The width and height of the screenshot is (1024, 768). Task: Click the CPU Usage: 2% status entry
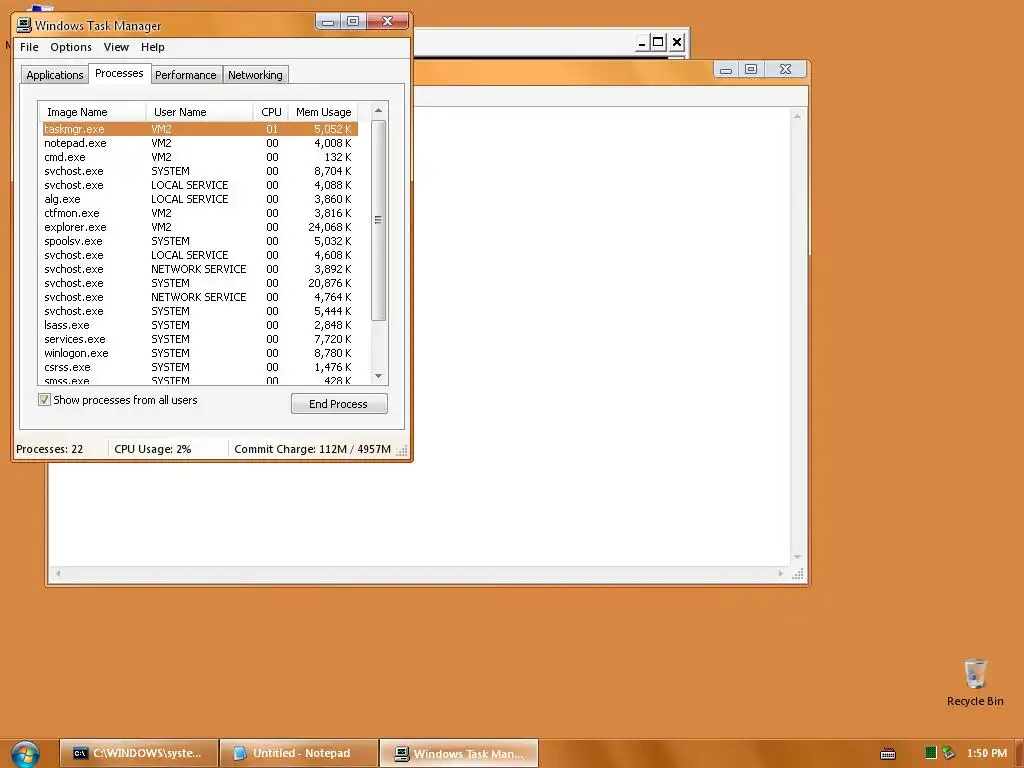tap(153, 449)
